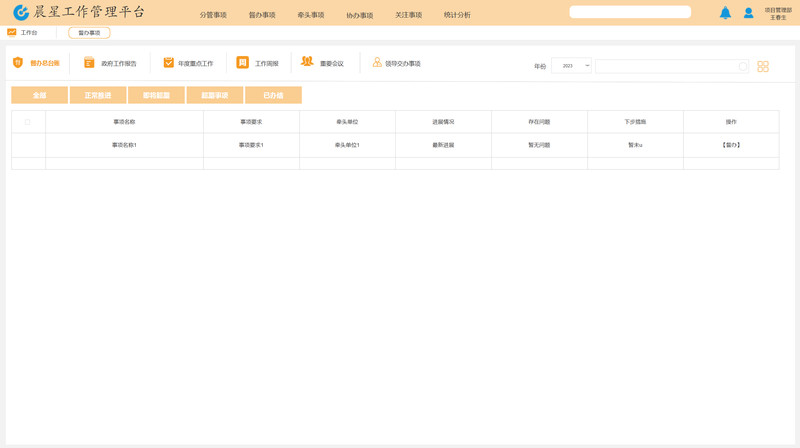Filter by 正常推进 button
The width and height of the screenshot is (800, 448).
[98, 95]
